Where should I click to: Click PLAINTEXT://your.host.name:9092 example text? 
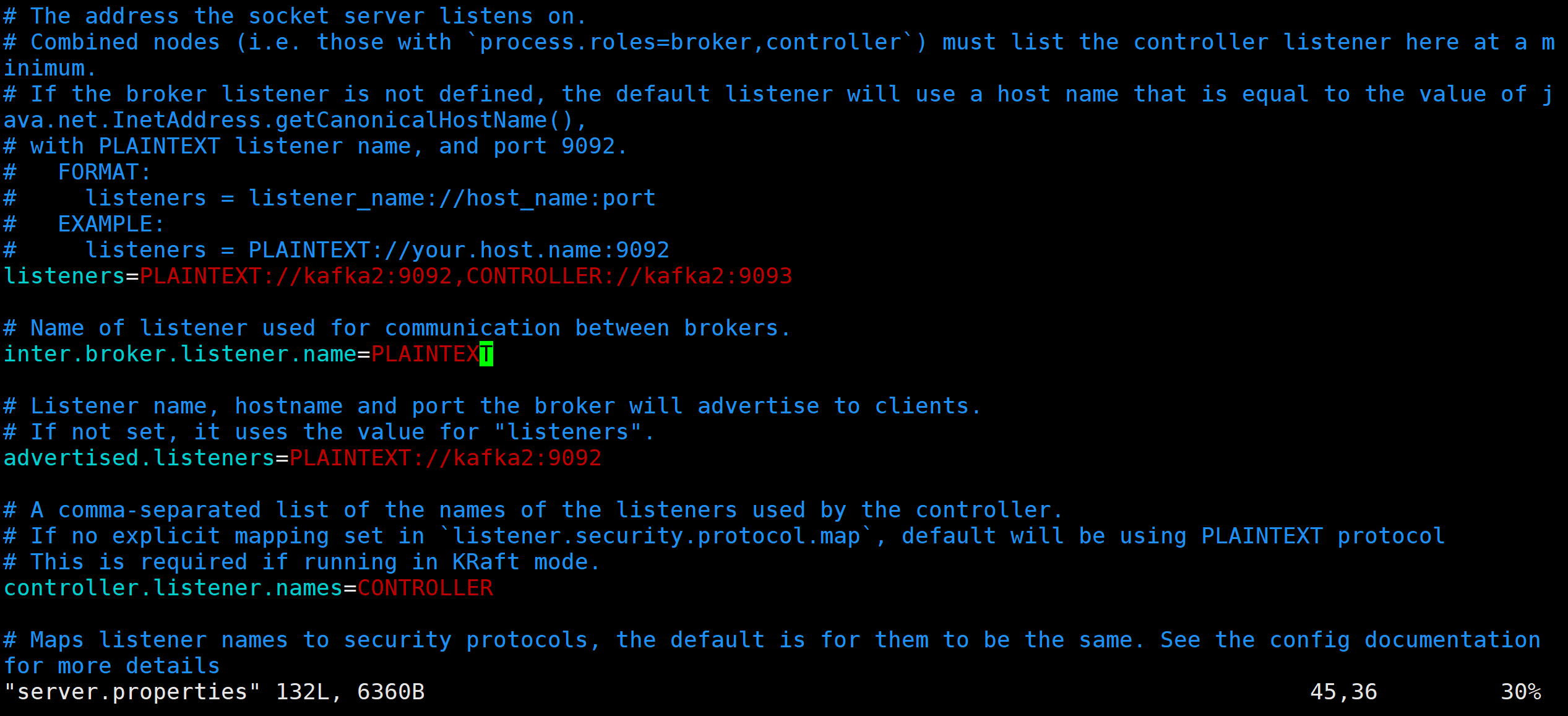459,250
